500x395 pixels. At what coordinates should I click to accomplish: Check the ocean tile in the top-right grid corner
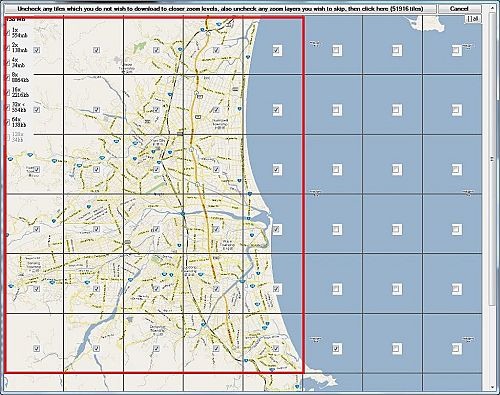456,50
